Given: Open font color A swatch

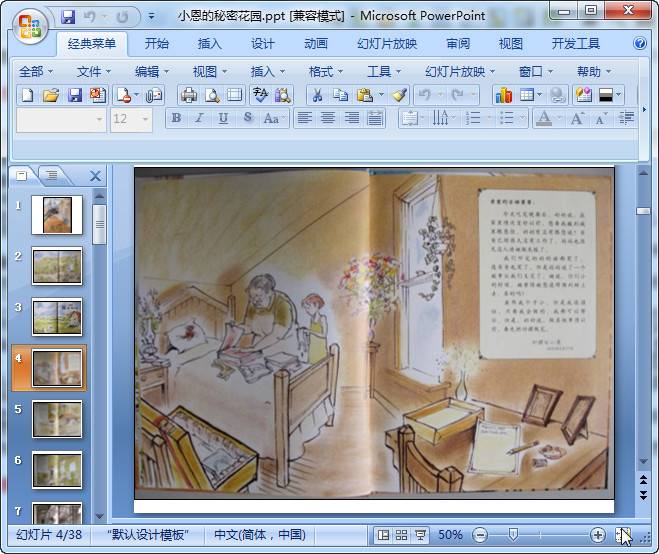Looking at the screenshot, I should pos(544,118).
